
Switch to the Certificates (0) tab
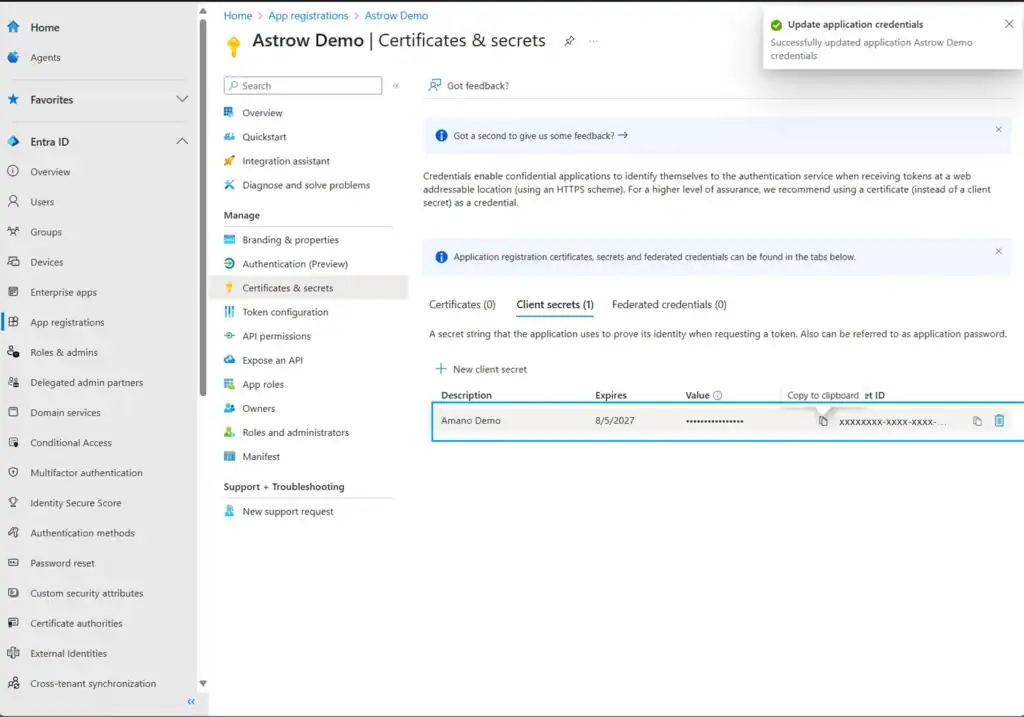[x=462, y=305]
